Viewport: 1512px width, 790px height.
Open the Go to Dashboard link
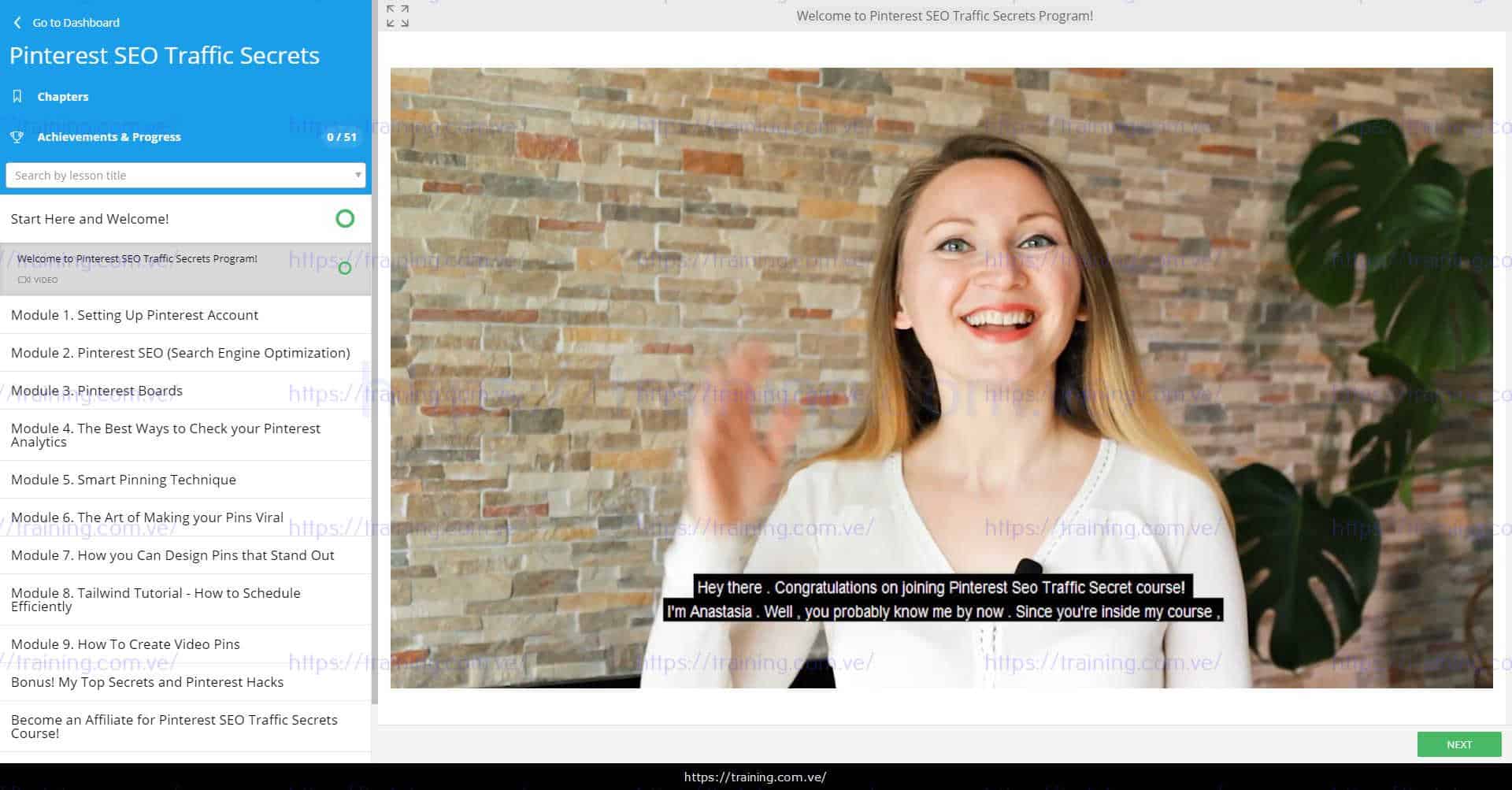pos(76,23)
